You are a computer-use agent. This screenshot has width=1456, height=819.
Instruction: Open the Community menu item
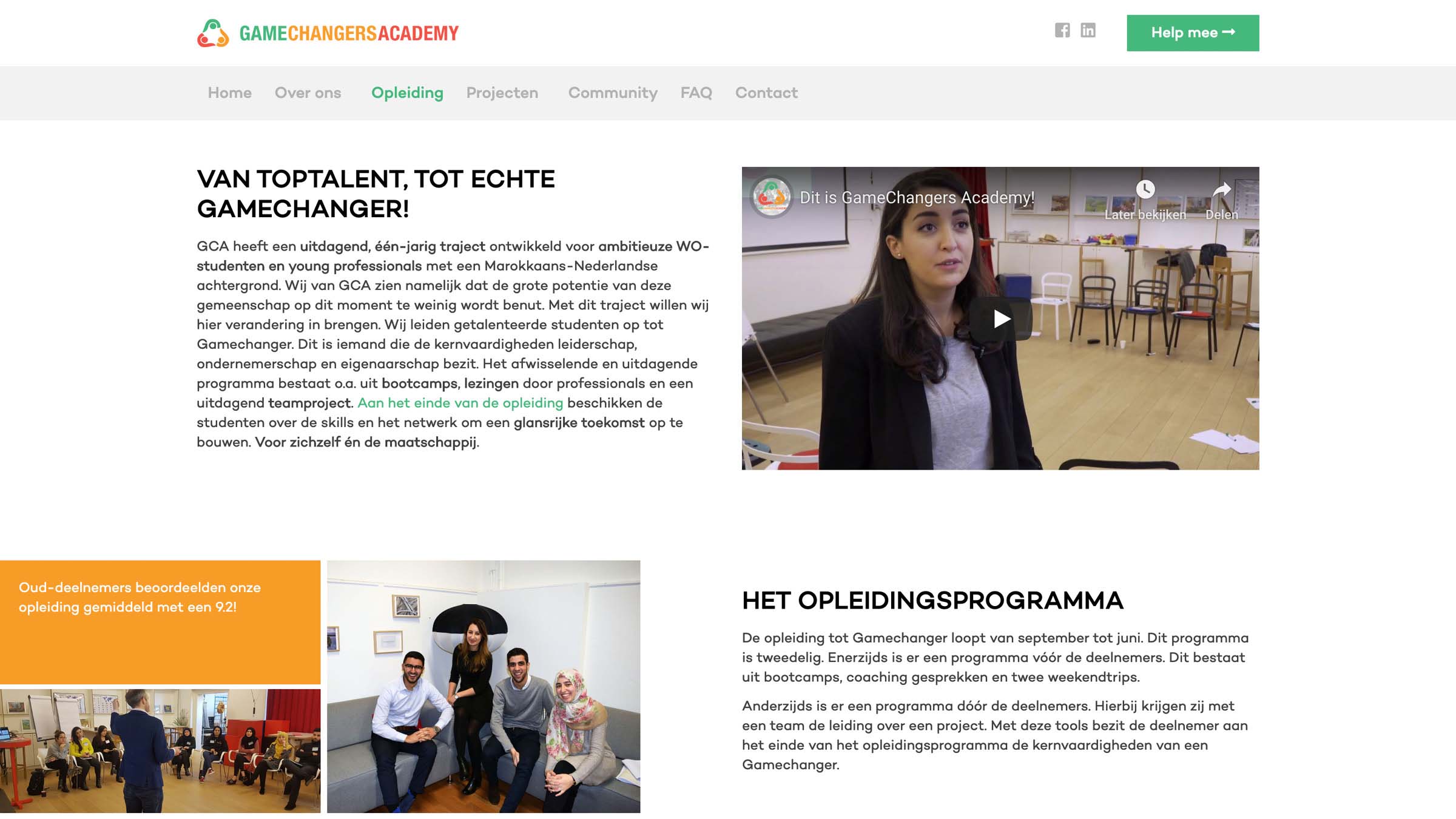coord(613,93)
